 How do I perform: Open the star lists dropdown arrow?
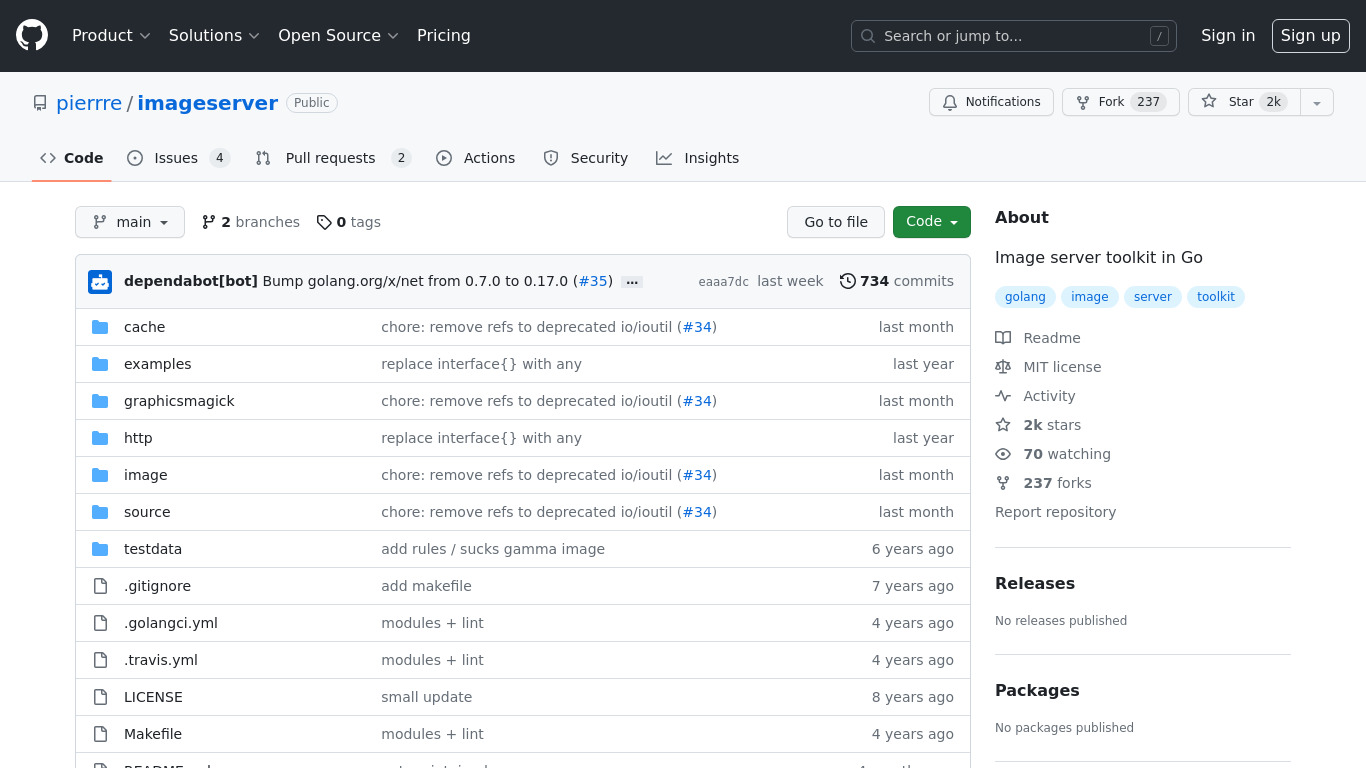tap(1317, 102)
